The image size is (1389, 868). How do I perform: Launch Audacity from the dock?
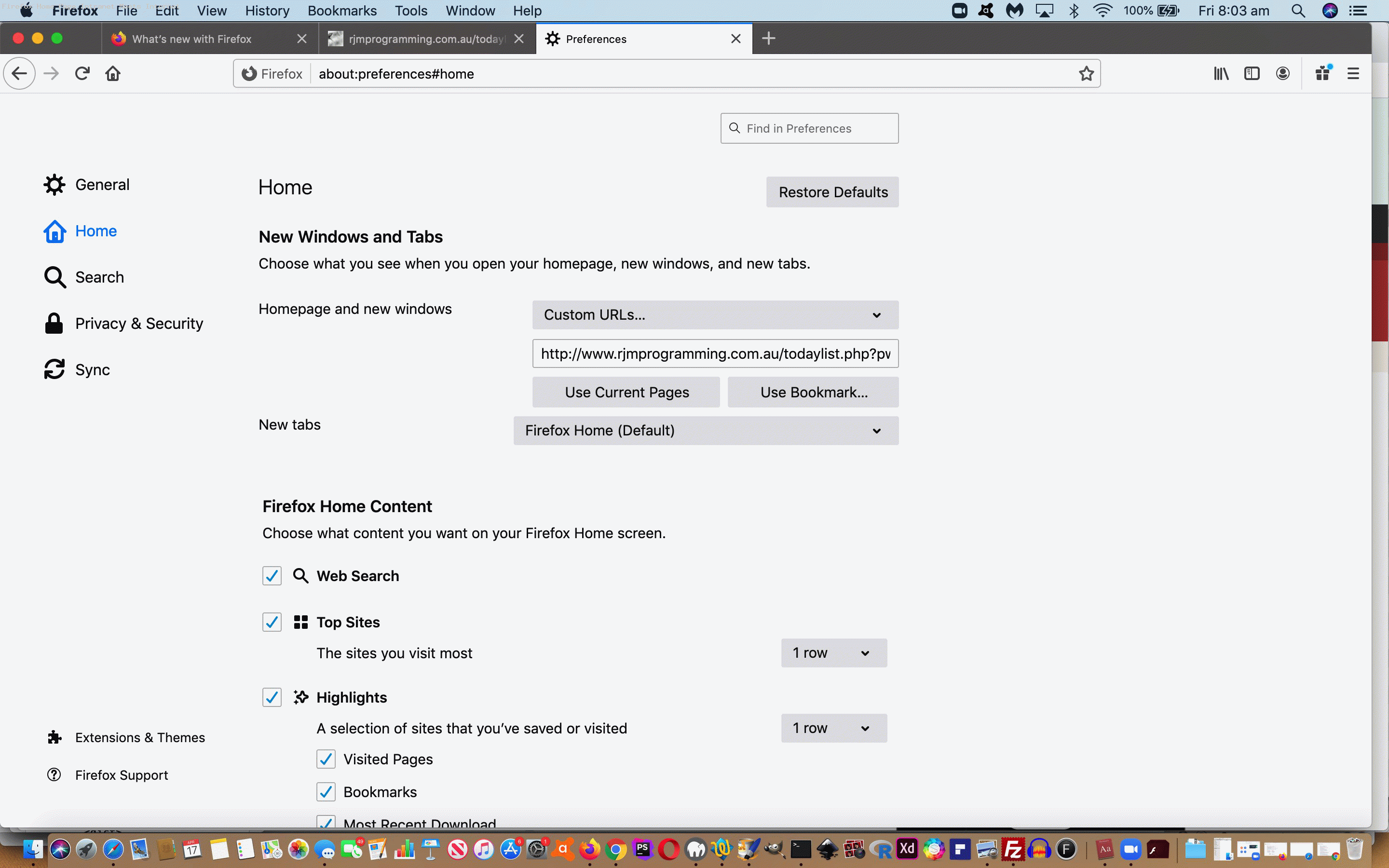coord(1039,849)
